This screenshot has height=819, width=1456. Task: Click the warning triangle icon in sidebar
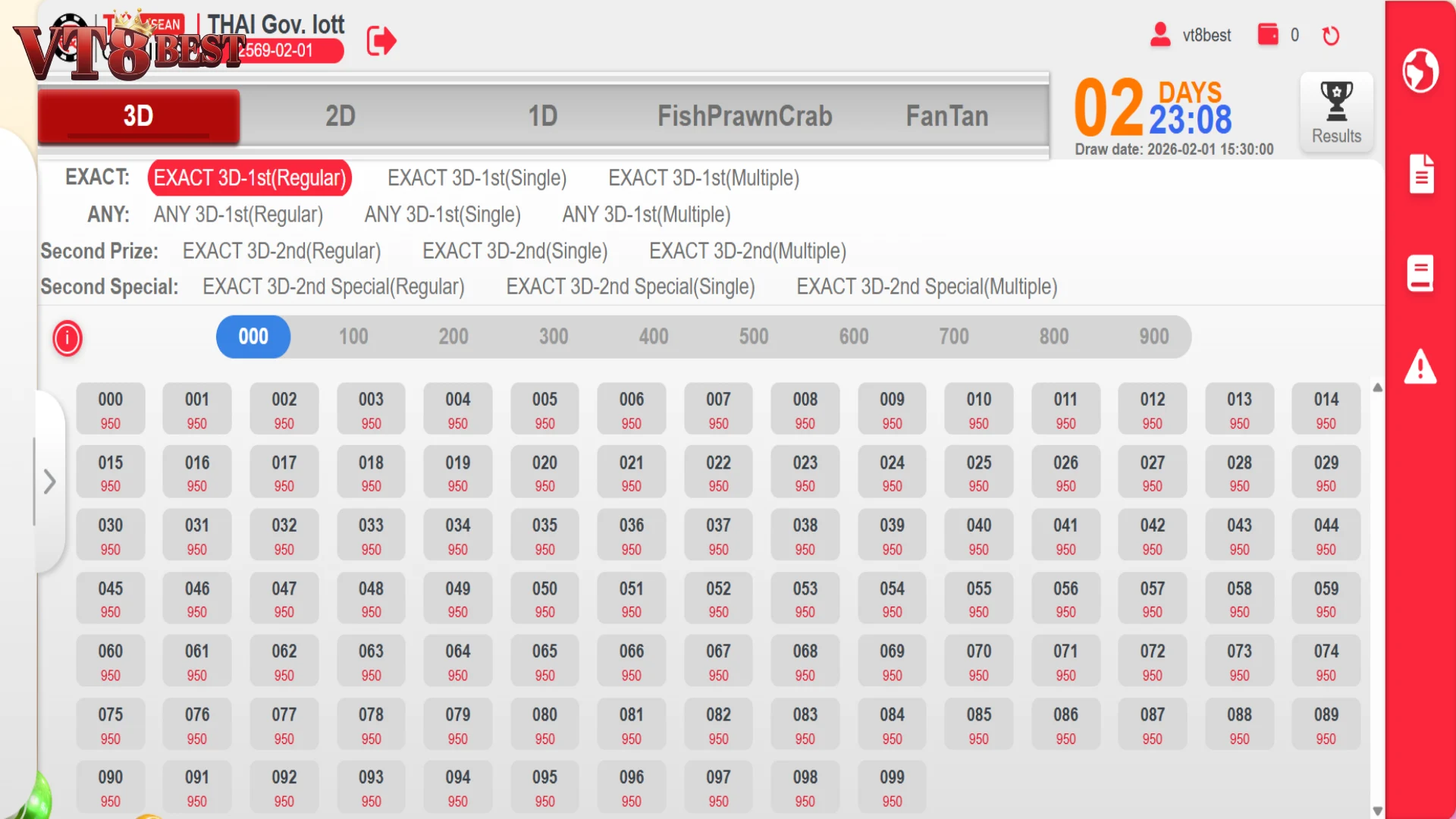[1420, 366]
